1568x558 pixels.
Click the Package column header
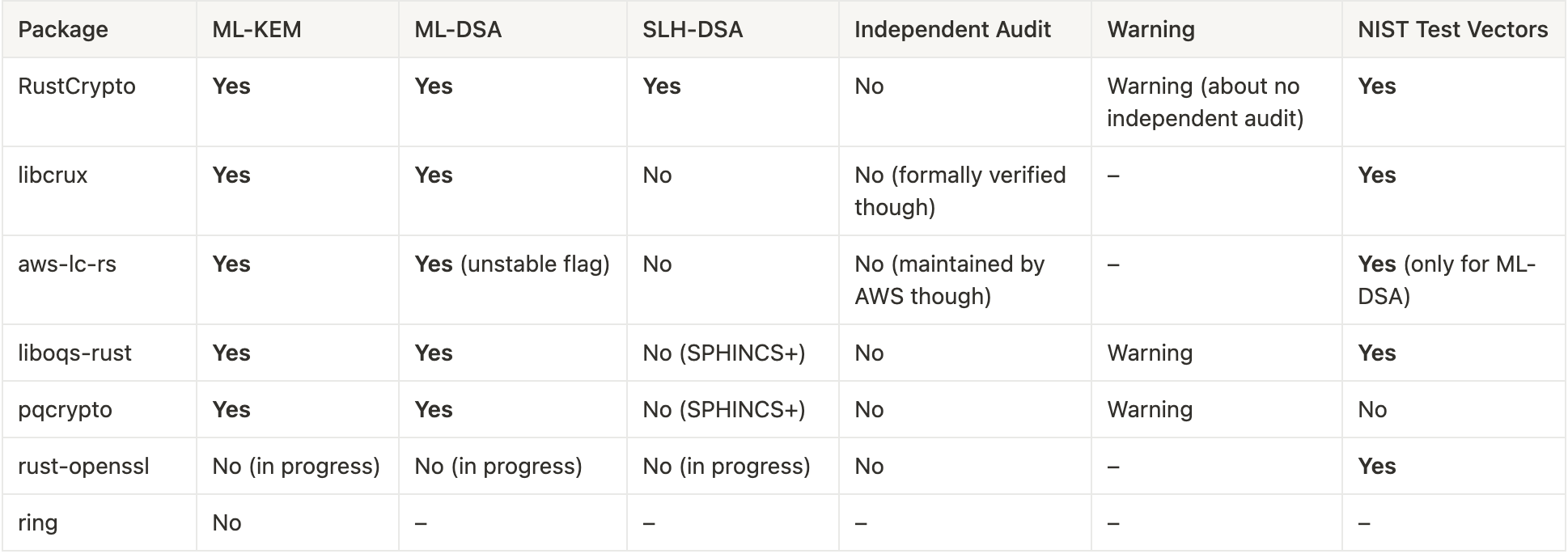click(63, 30)
